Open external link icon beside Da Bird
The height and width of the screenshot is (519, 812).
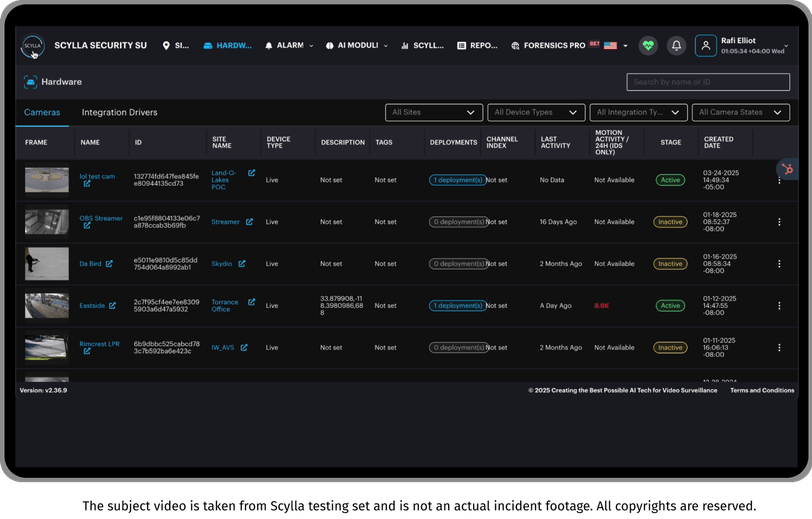[109, 264]
